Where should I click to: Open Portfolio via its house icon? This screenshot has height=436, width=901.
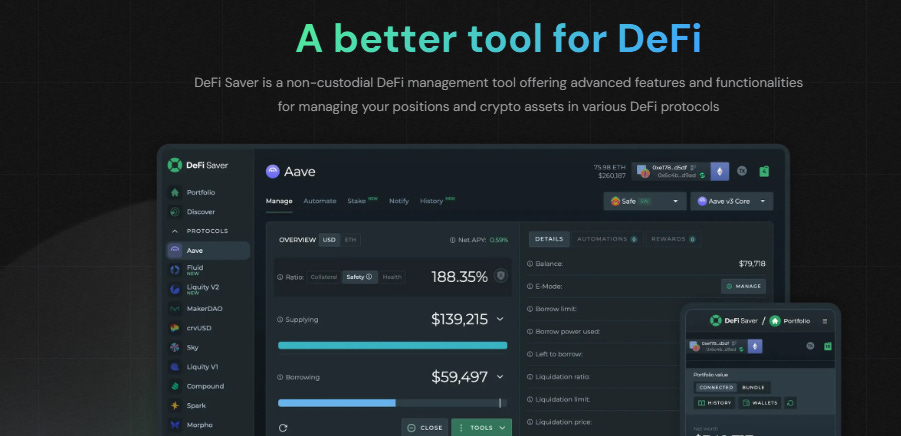[175, 192]
